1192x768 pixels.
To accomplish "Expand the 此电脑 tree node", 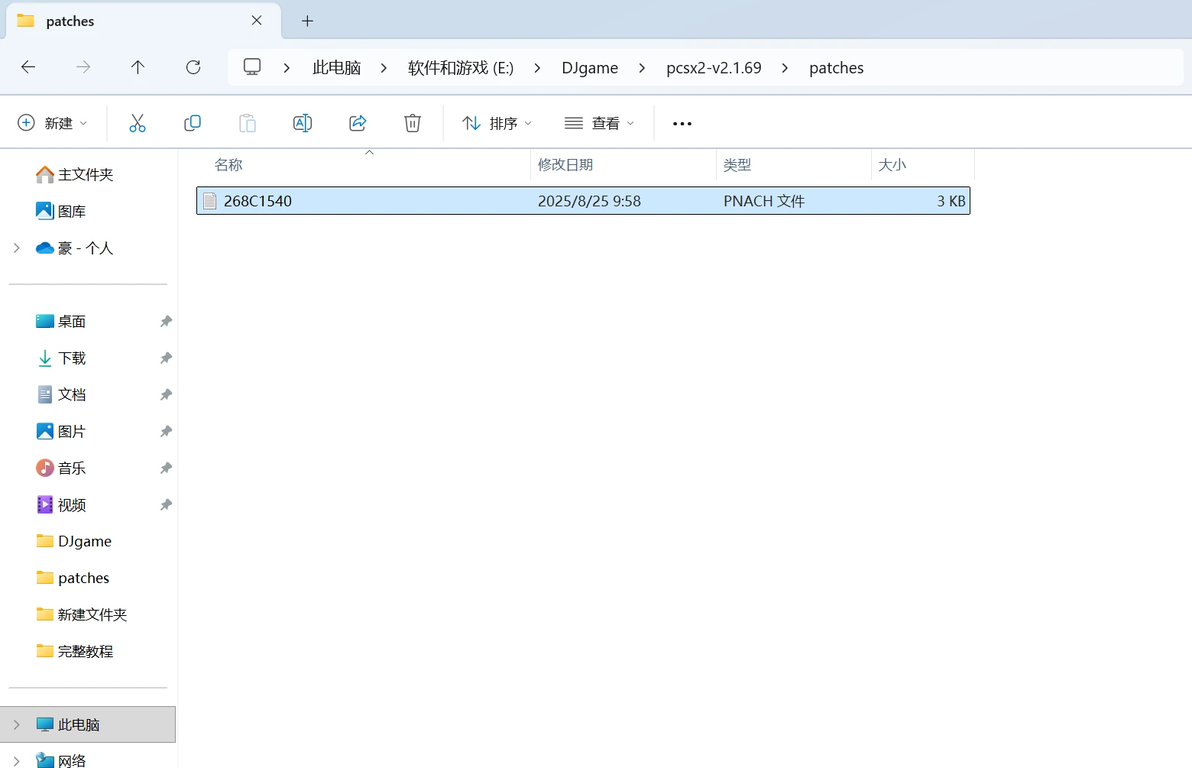I will (17, 725).
